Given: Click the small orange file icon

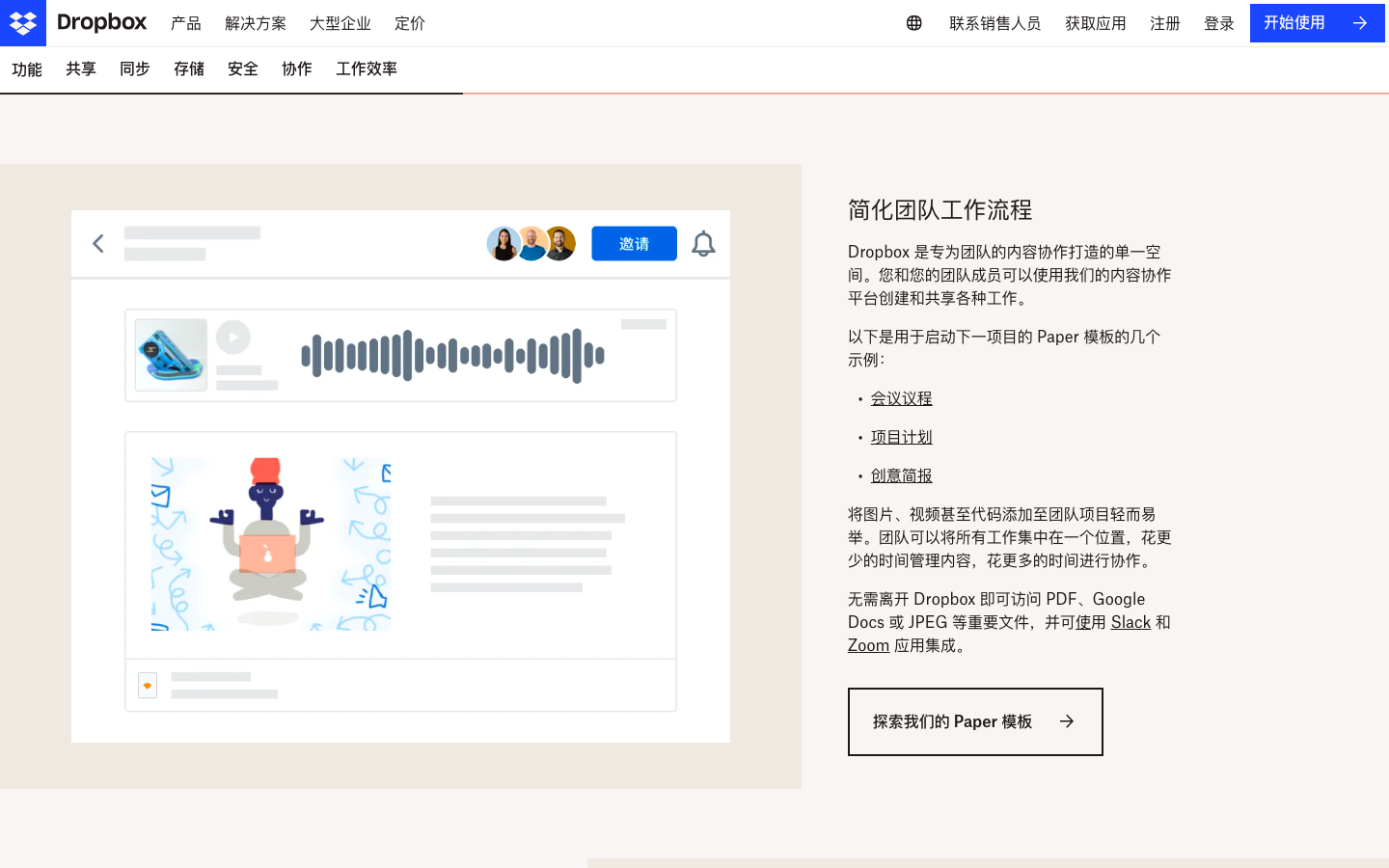Looking at the screenshot, I should 148,686.
